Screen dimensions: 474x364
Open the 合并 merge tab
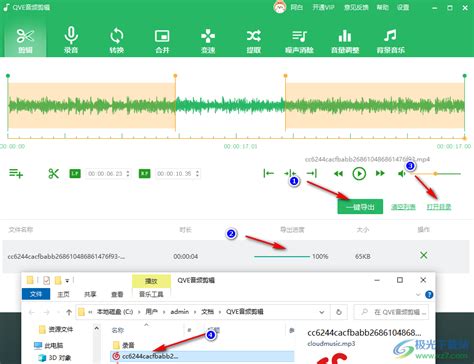pyautogui.click(x=162, y=40)
